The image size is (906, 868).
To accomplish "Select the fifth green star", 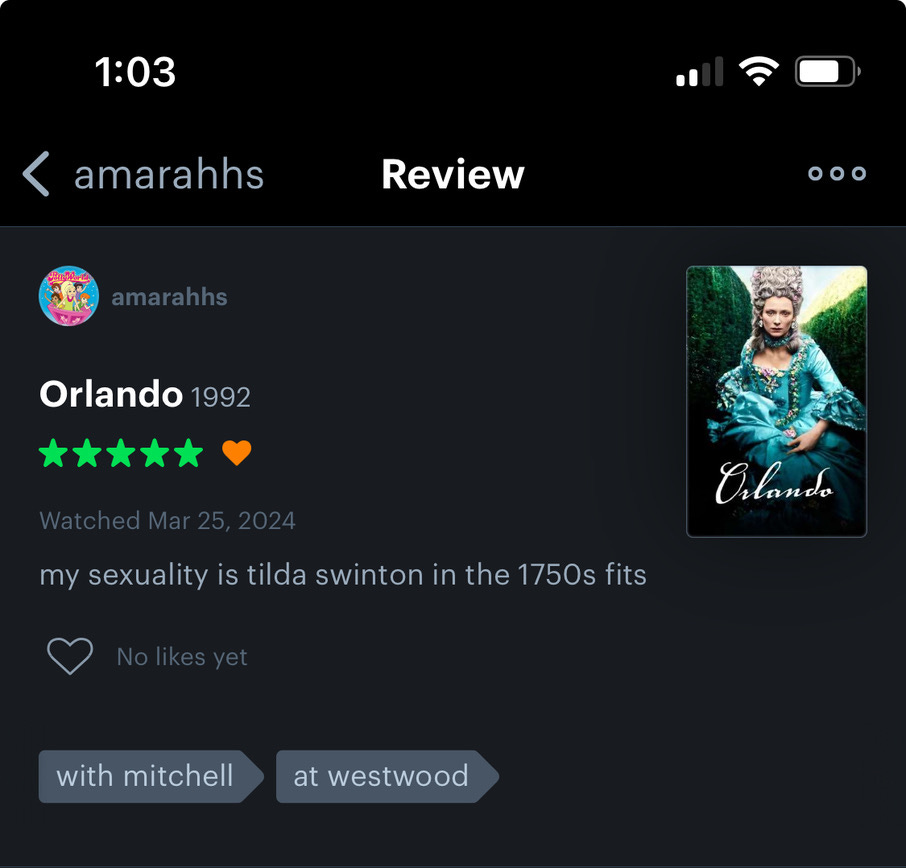I will point(189,452).
